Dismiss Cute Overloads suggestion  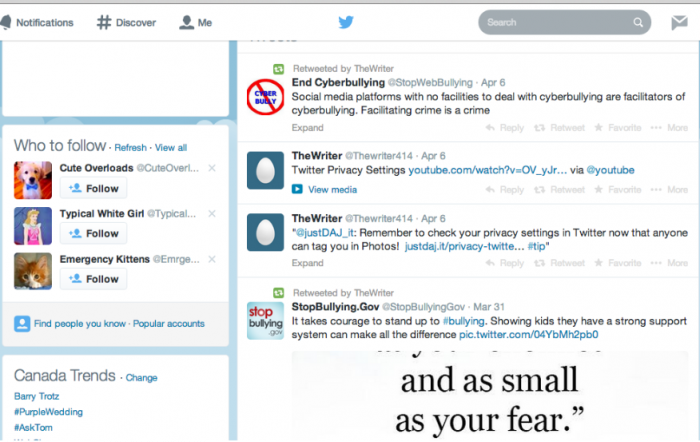point(212,168)
